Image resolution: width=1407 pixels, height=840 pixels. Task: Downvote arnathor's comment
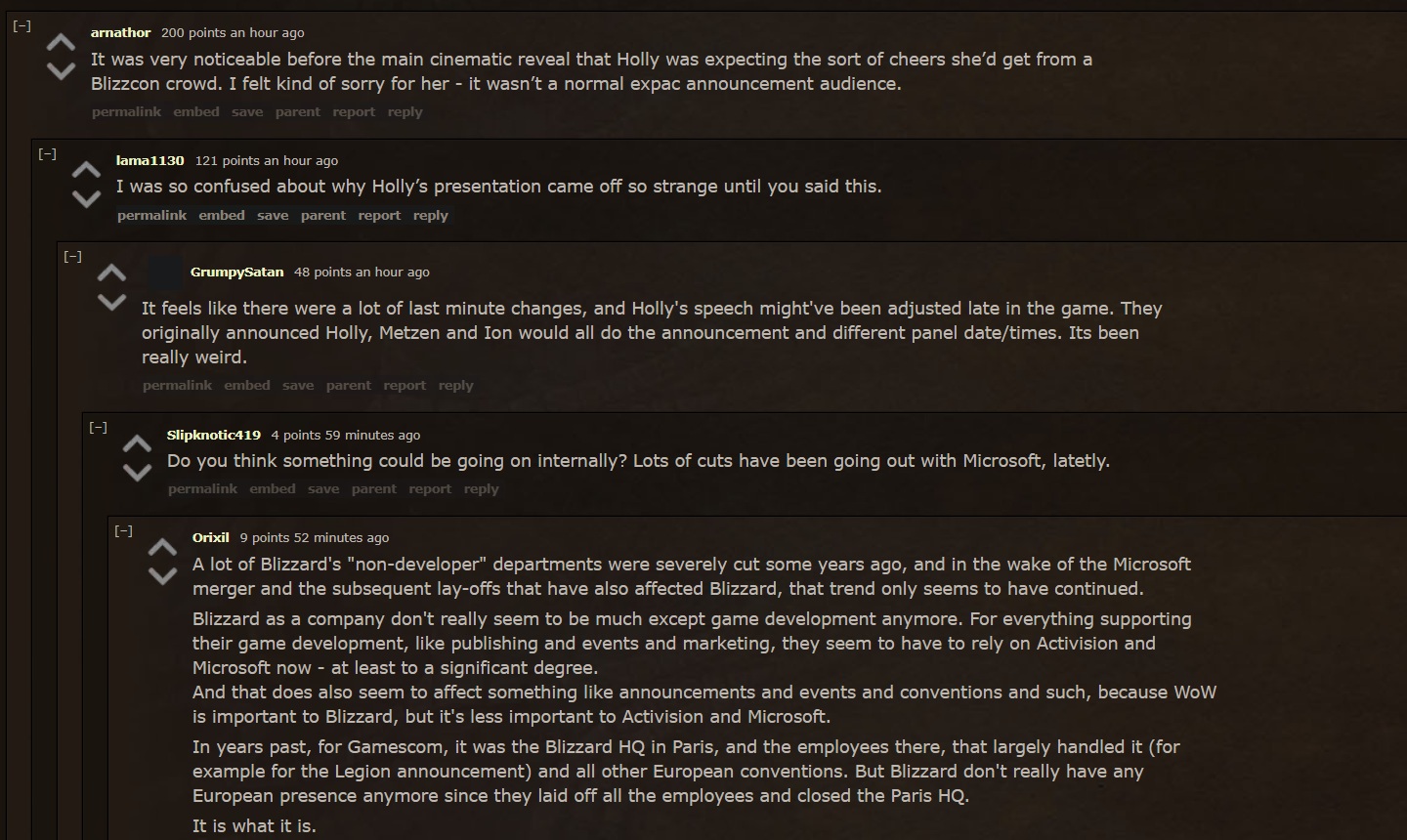(x=61, y=71)
